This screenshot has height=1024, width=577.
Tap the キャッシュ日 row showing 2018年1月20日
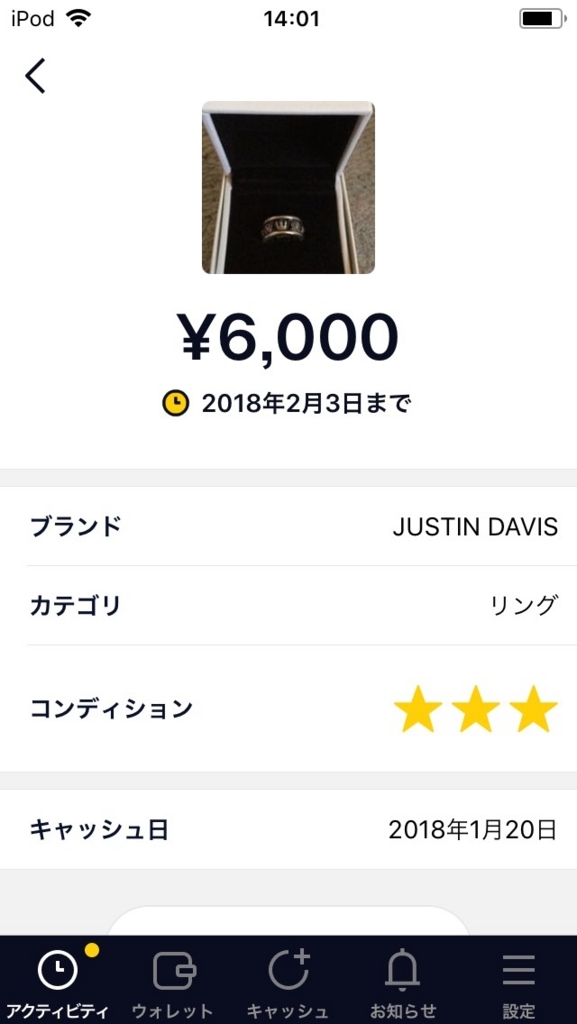click(x=288, y=827)
